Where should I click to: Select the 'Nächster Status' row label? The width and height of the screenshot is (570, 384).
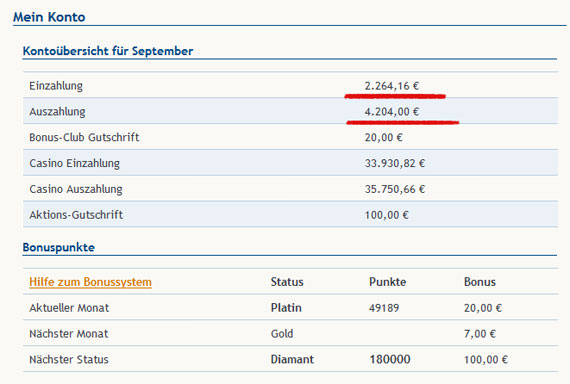click(x=69, y=360)
